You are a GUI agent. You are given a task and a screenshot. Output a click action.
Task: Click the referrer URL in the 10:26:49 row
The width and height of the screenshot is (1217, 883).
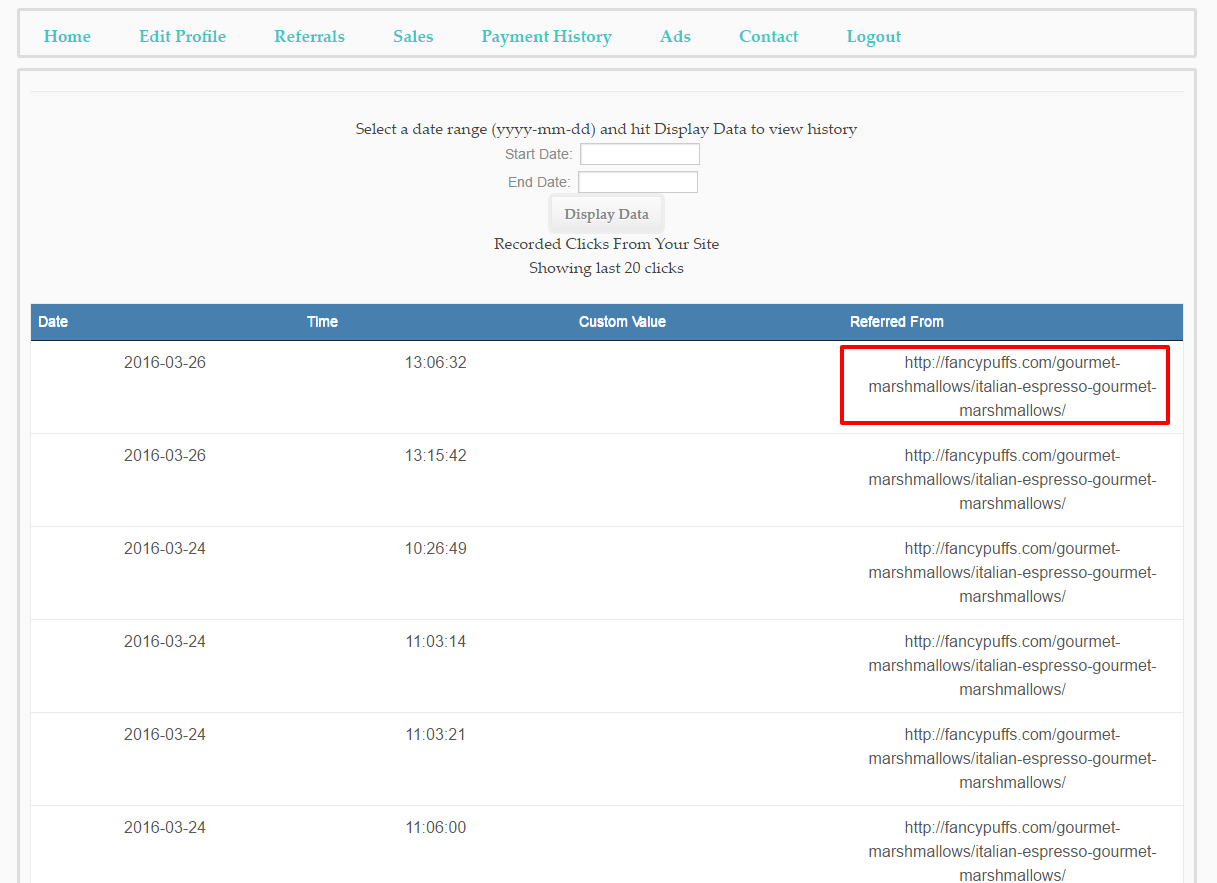[x=1011, y=572]
